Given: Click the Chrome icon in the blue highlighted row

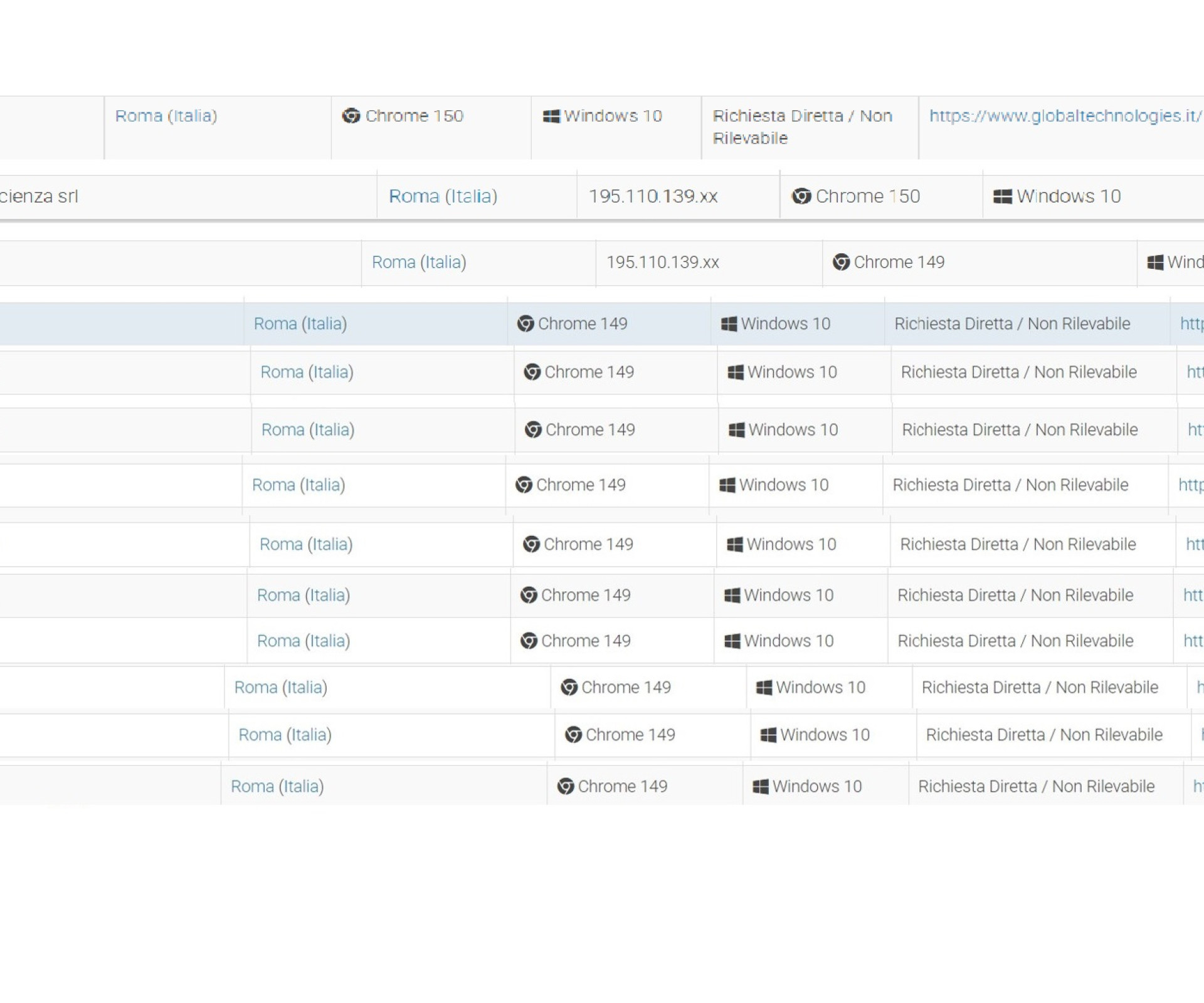Looking at the screenshot, I should coord(525,323).
